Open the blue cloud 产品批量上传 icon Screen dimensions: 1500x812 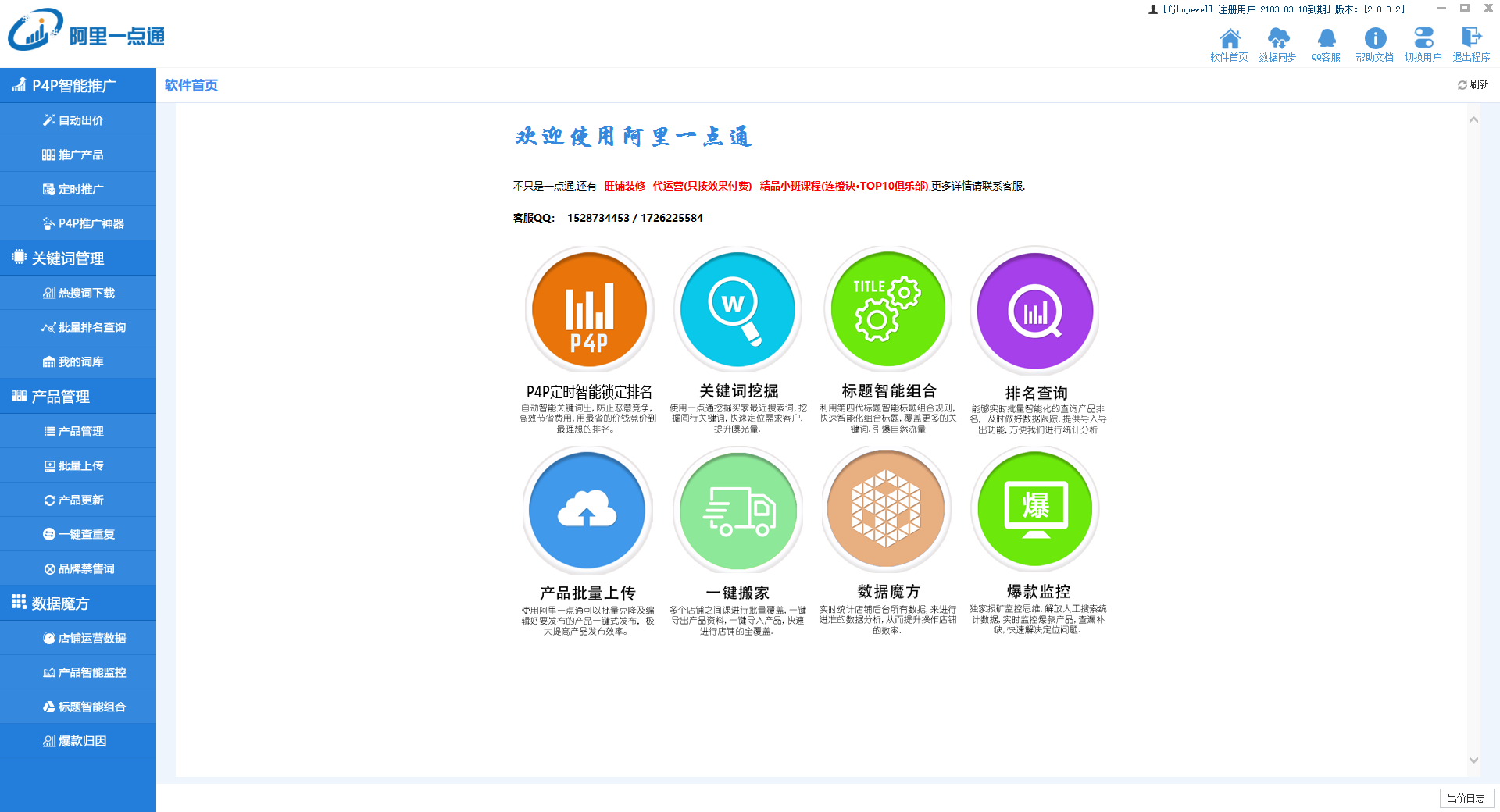(x=587, y=511)
